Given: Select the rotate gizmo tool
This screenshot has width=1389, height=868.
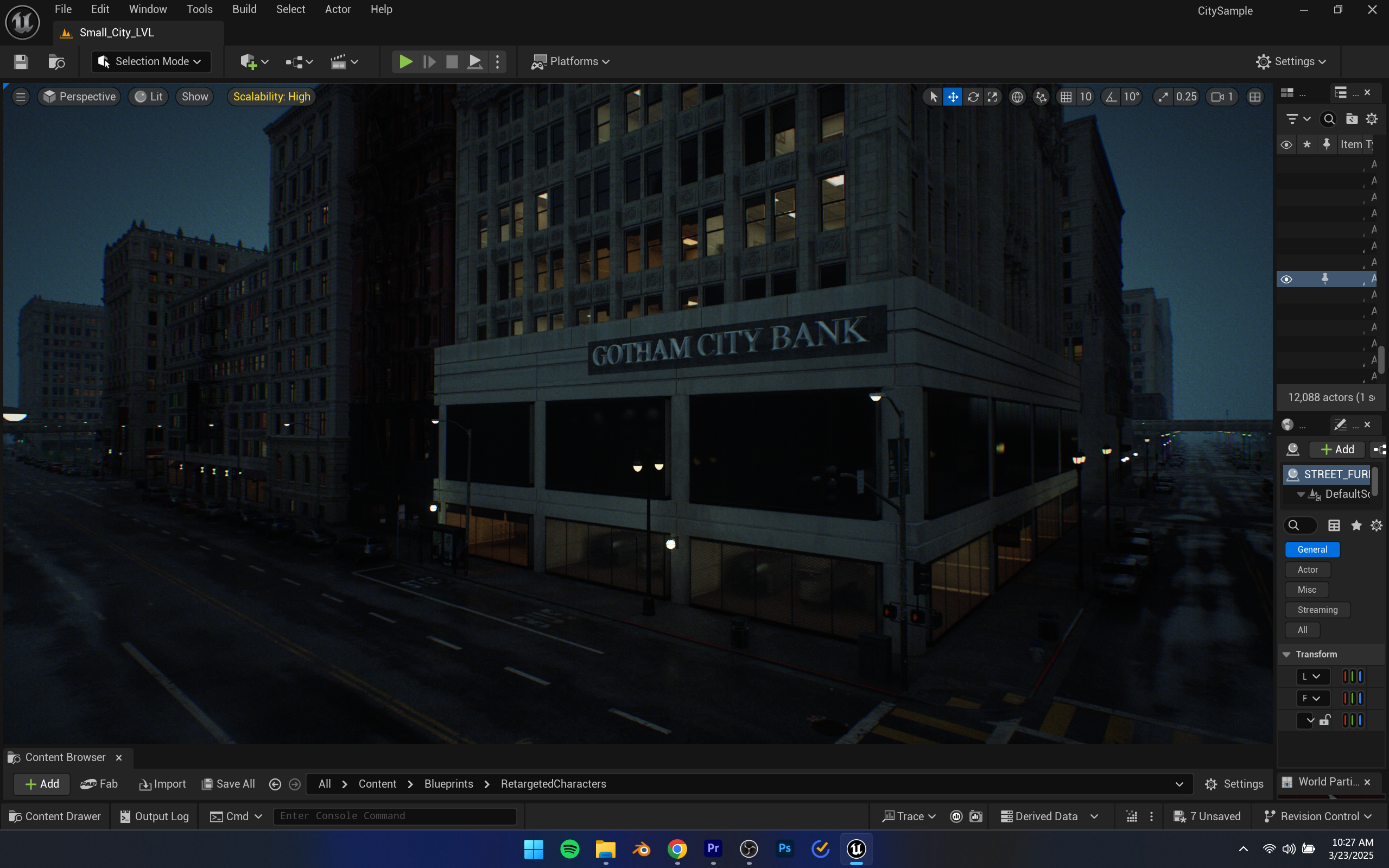Looking at the screenshot, I should (x=973, y=97).
